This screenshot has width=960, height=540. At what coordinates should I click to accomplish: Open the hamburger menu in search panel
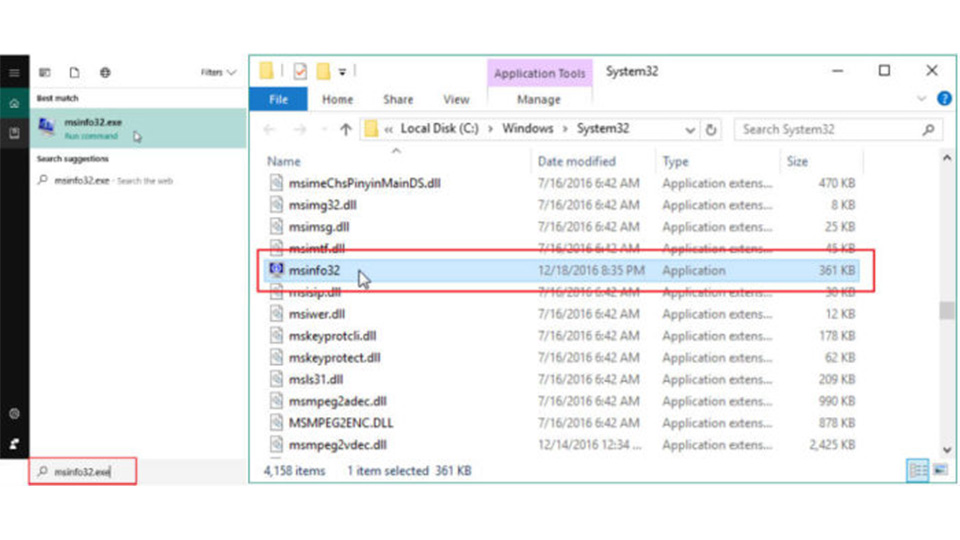pos(14,73)
